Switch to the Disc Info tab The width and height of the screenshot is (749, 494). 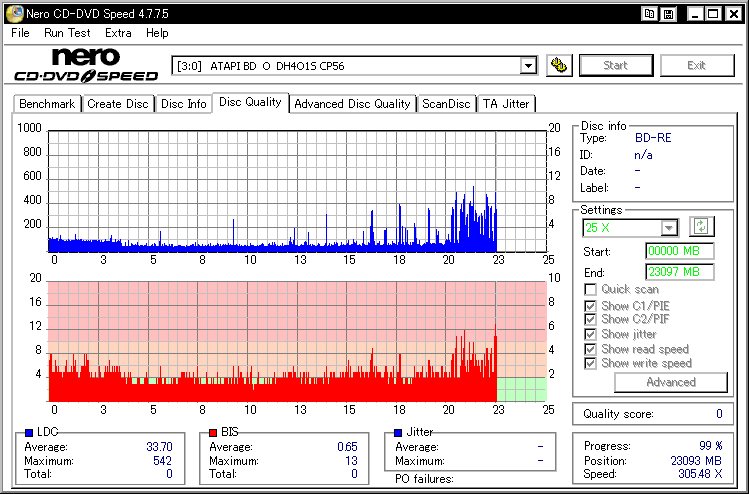point(183,104)
